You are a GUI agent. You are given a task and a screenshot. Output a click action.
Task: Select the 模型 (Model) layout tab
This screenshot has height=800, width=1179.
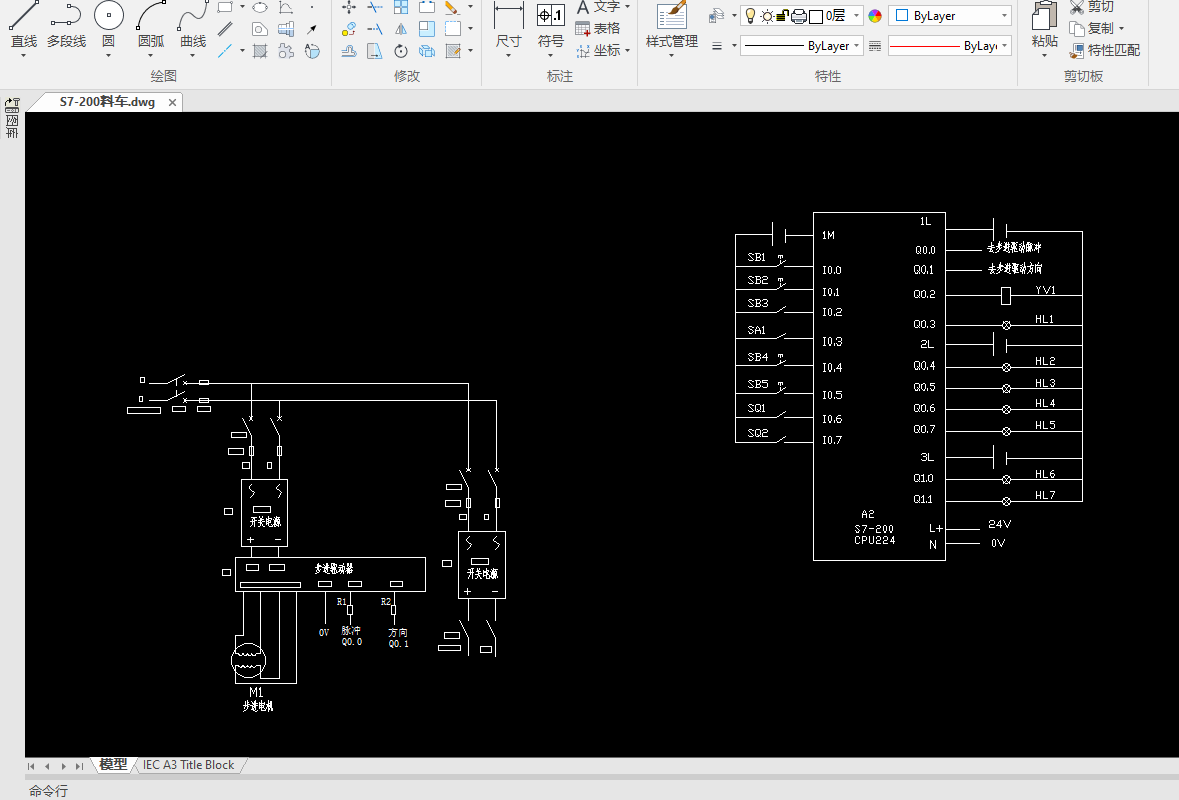(113, 765)
